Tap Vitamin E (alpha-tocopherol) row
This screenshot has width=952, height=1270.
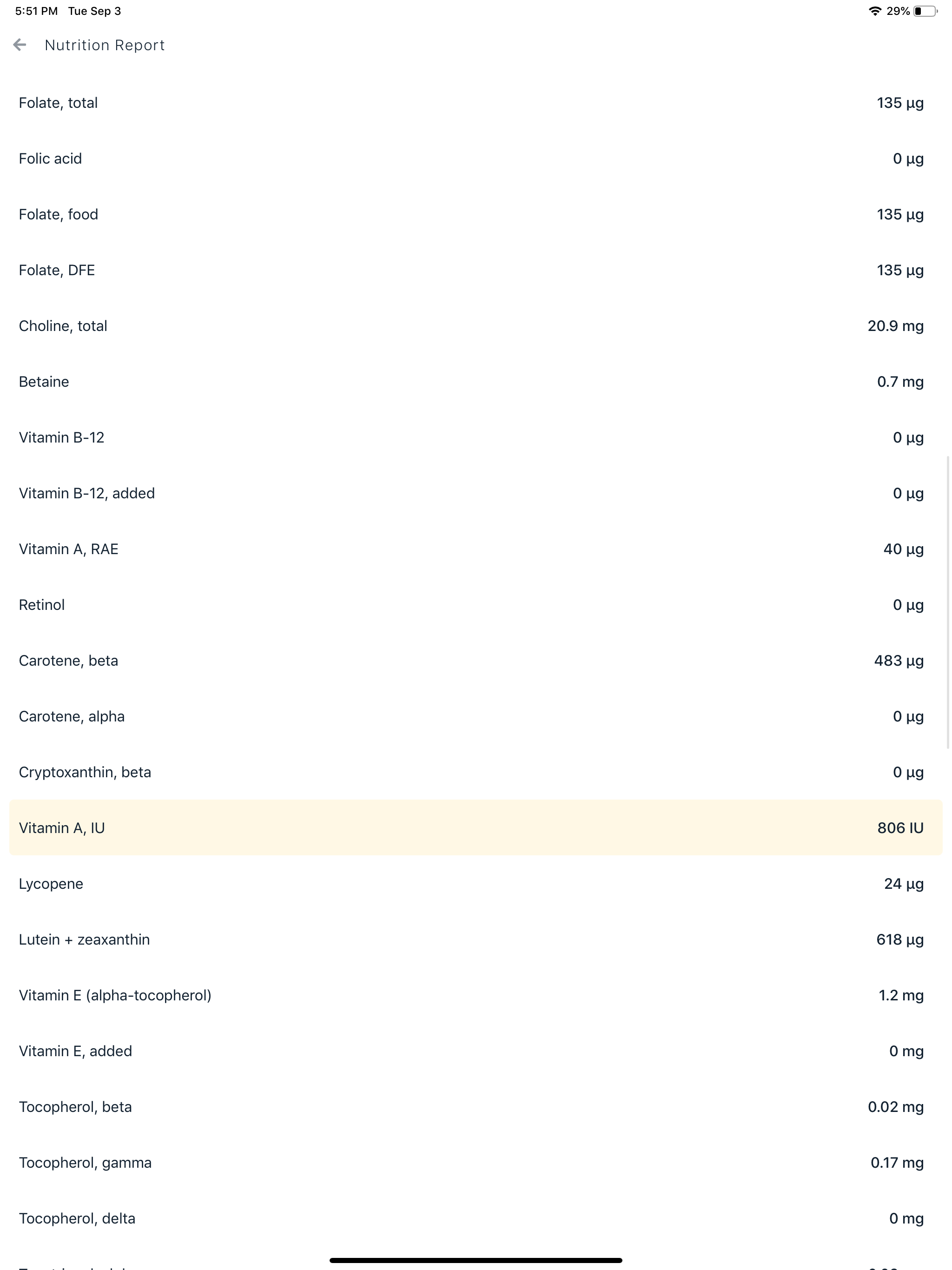point(476,995)
